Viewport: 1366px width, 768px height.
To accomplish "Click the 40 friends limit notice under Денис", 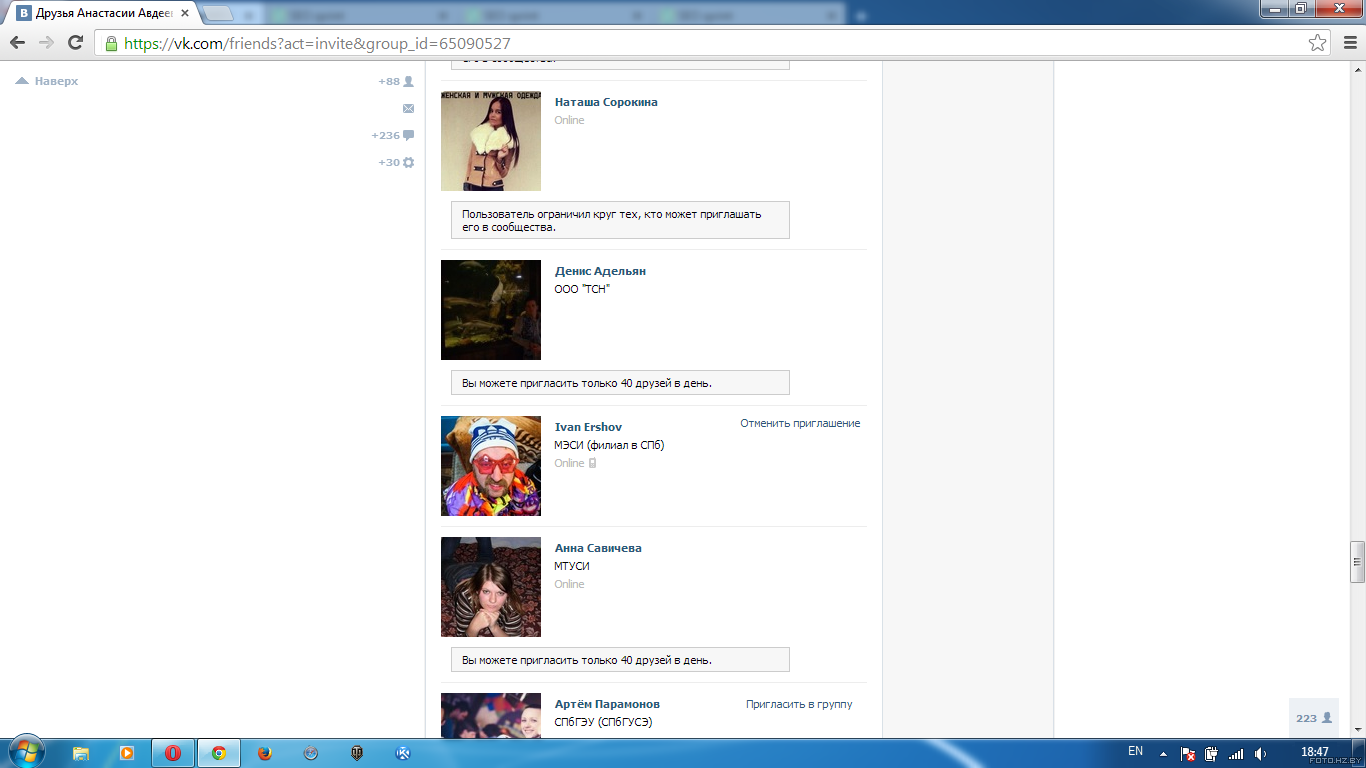I will click(x=620, y=383).
